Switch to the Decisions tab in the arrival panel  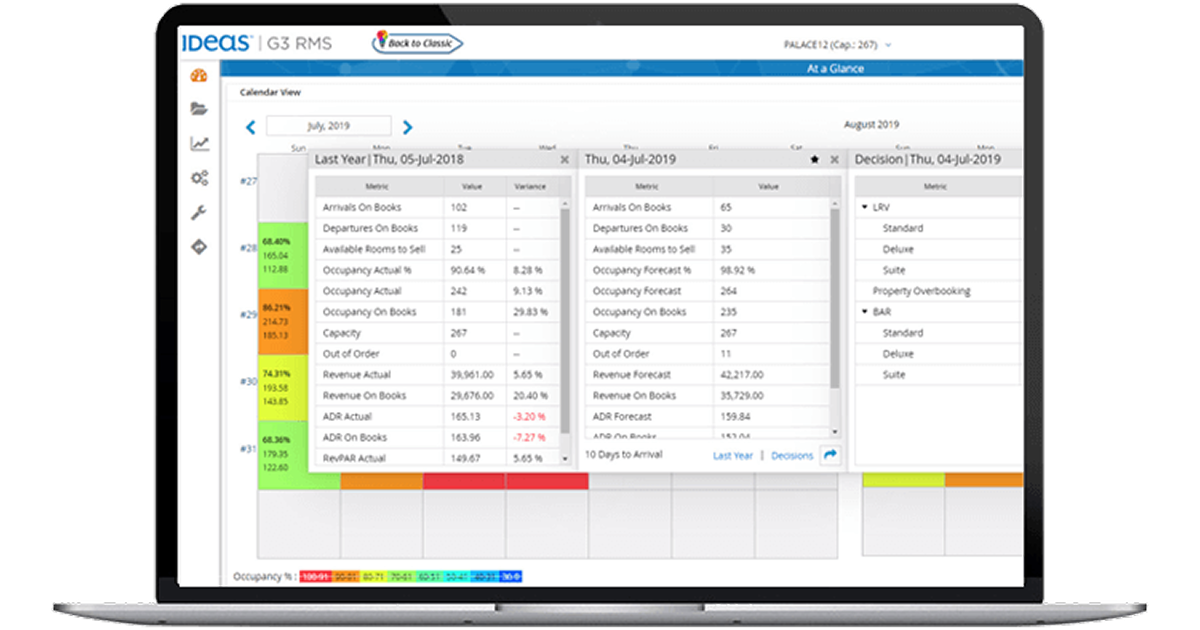coord(791,455)
